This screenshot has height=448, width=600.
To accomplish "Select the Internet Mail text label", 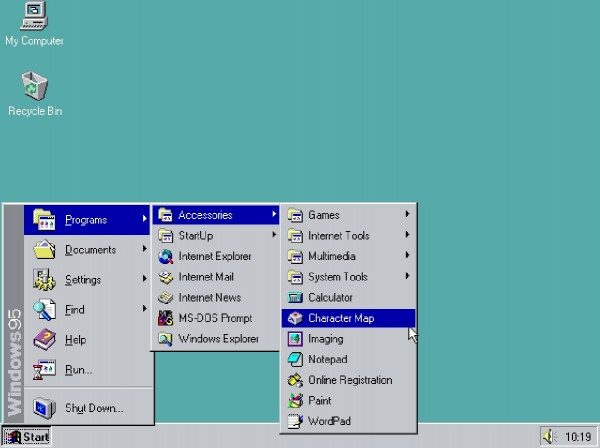I will coord(206,277).
